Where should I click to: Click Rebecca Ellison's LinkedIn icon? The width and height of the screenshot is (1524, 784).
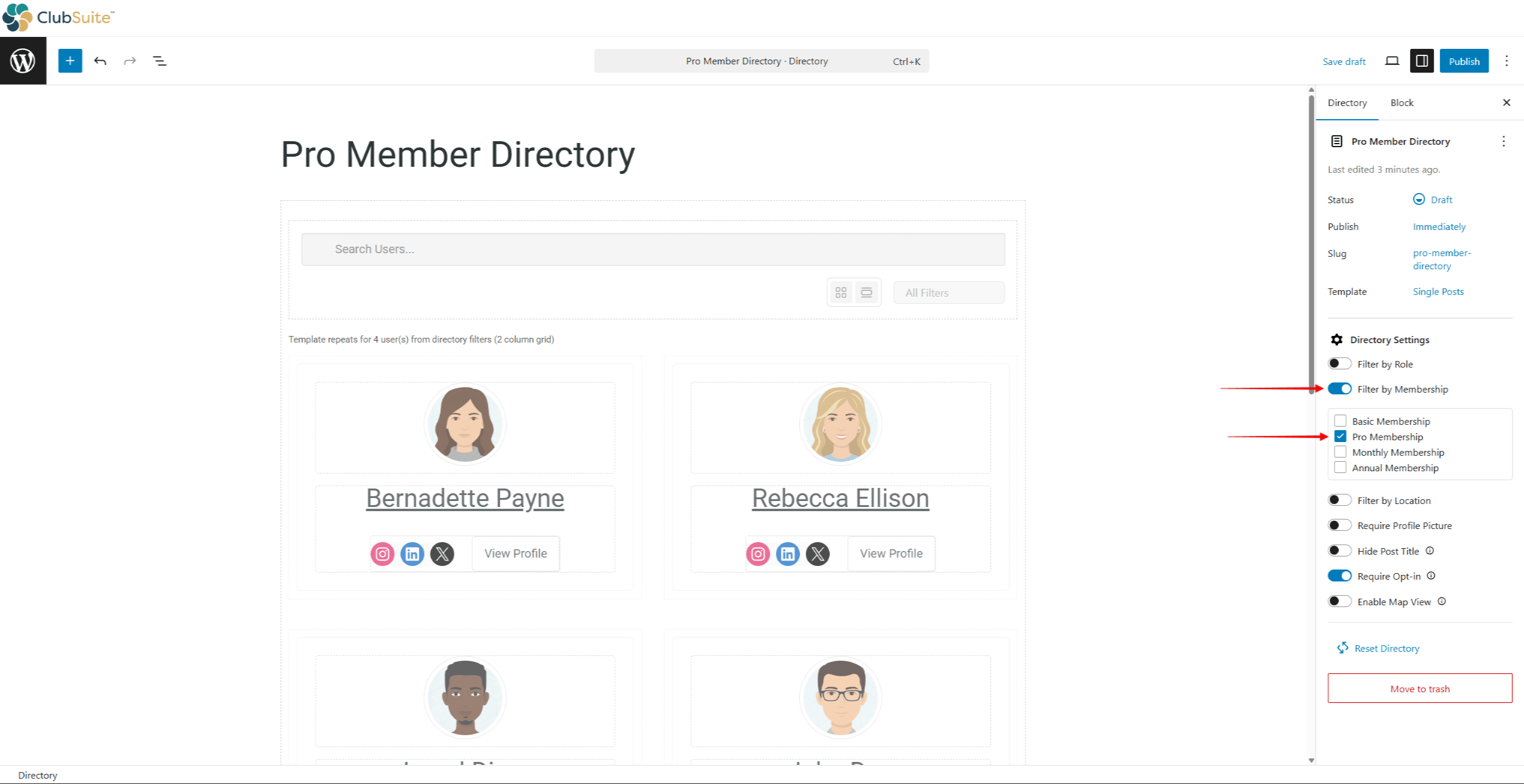pyautogui.click(x=787, y=554)
